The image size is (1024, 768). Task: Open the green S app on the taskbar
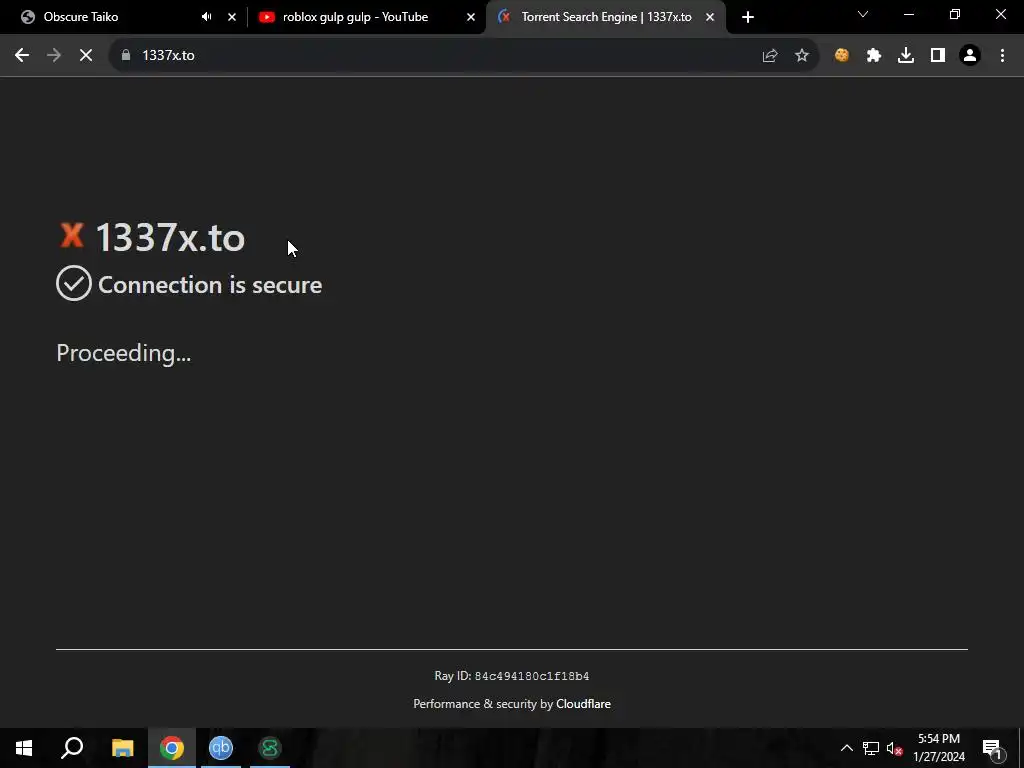(270, 748)
